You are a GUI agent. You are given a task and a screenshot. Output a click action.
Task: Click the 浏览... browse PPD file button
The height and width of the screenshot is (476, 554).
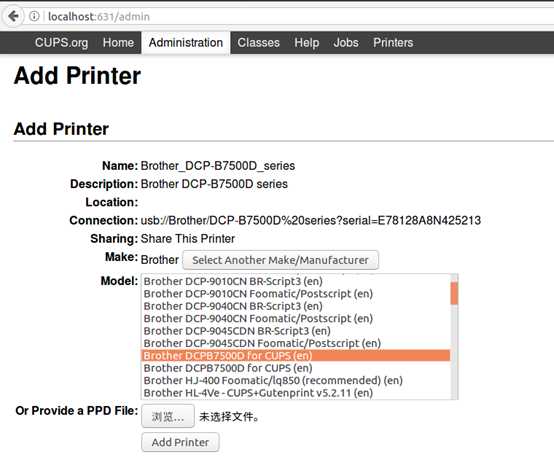[x=168, y=416]
